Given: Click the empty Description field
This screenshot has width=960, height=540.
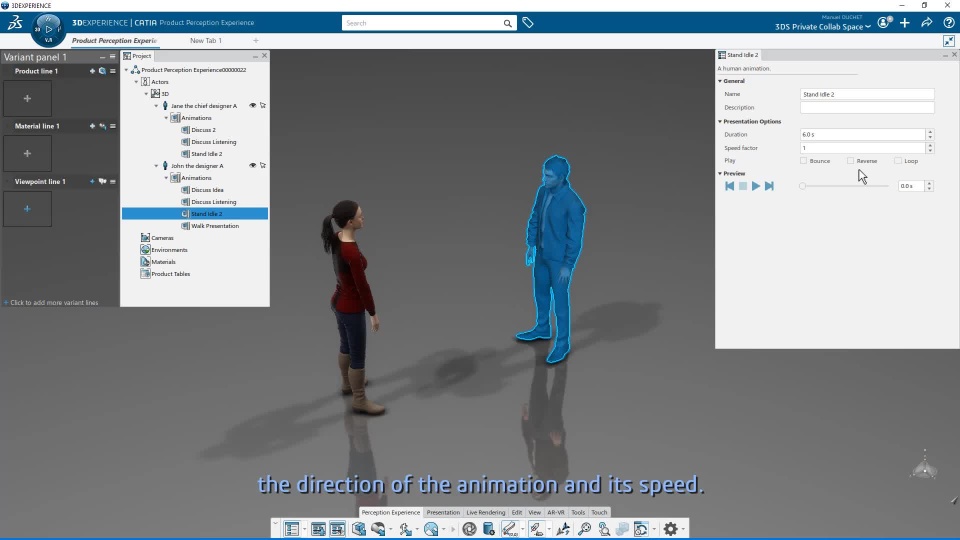Looking at the screenshot, I should [867, 107].
